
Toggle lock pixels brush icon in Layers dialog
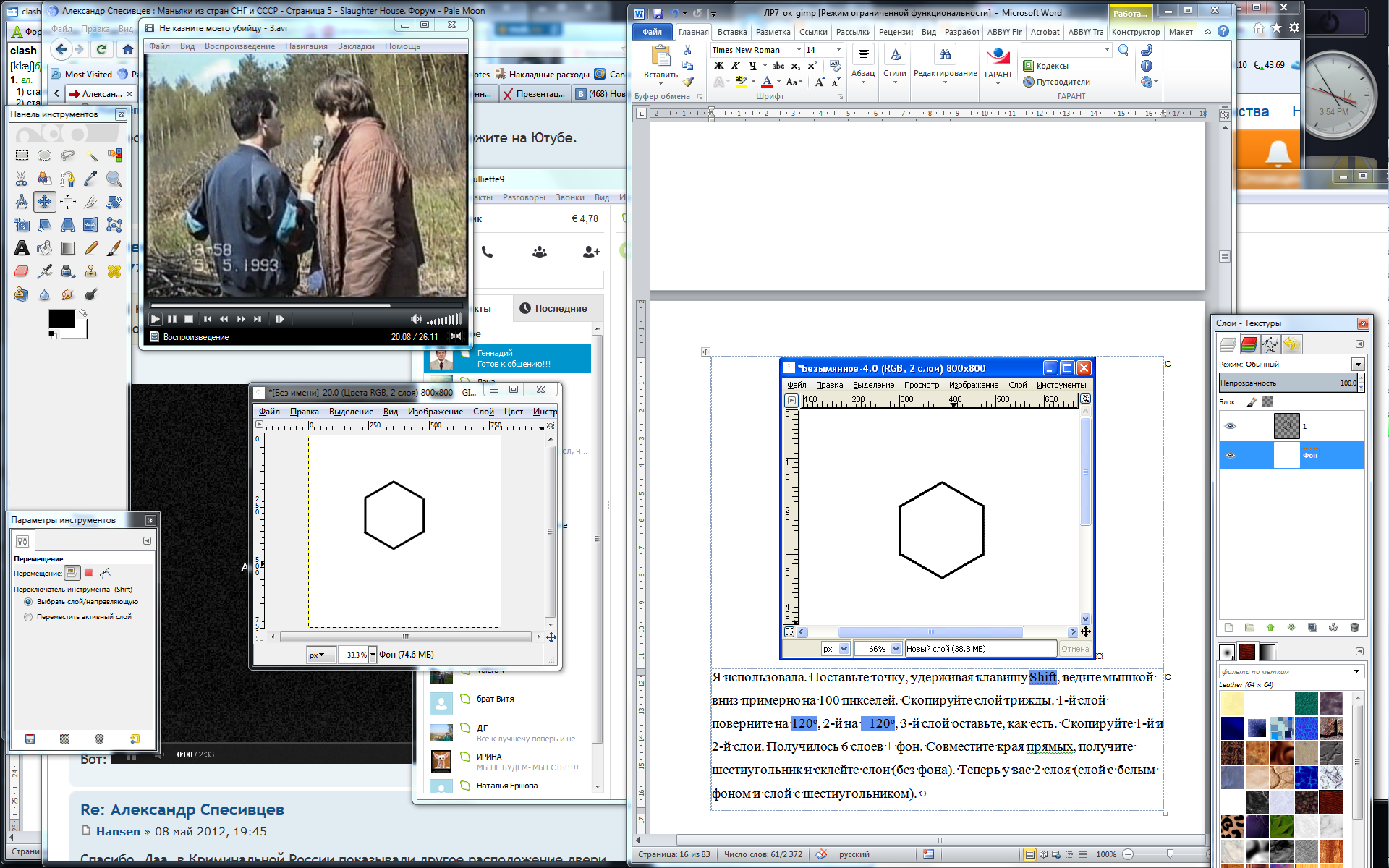(1252, 402)
